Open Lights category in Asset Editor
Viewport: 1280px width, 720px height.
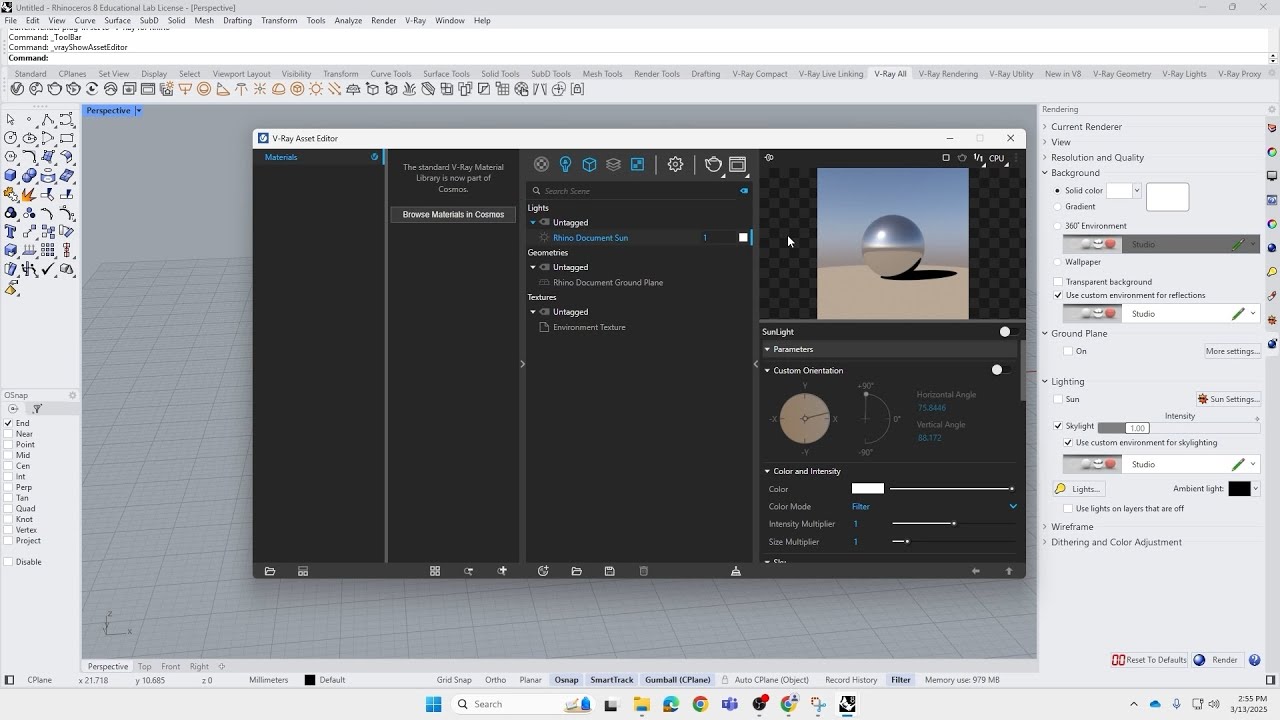[565, 165]
